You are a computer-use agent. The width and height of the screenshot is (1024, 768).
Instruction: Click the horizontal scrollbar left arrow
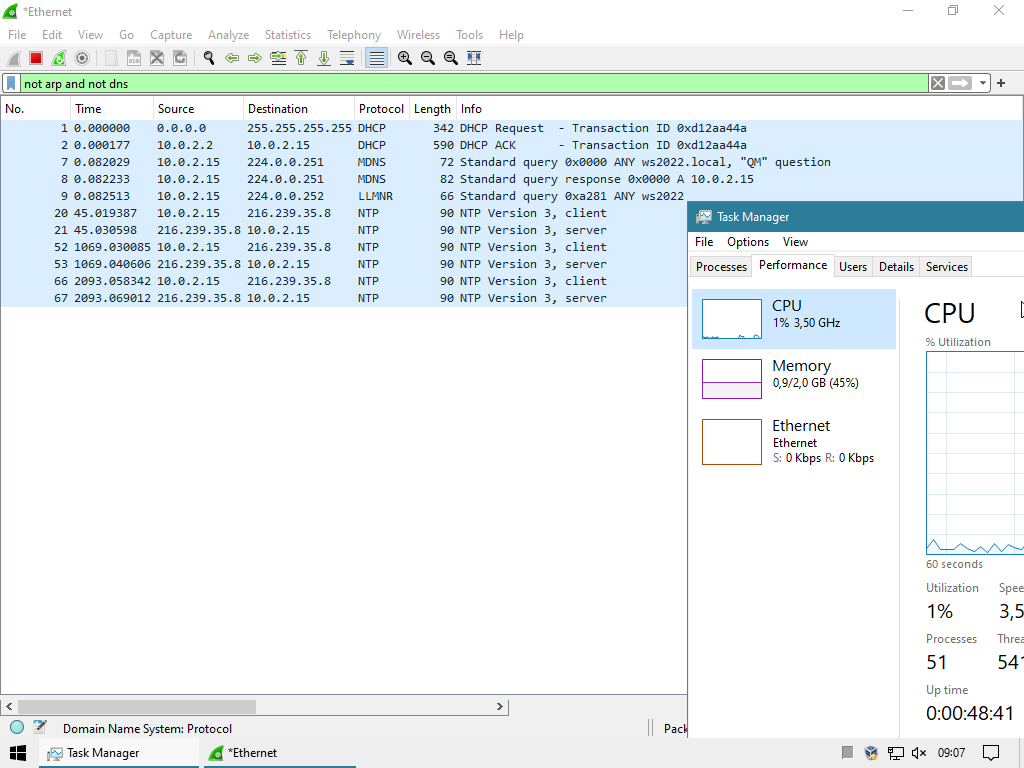[9, 707]
